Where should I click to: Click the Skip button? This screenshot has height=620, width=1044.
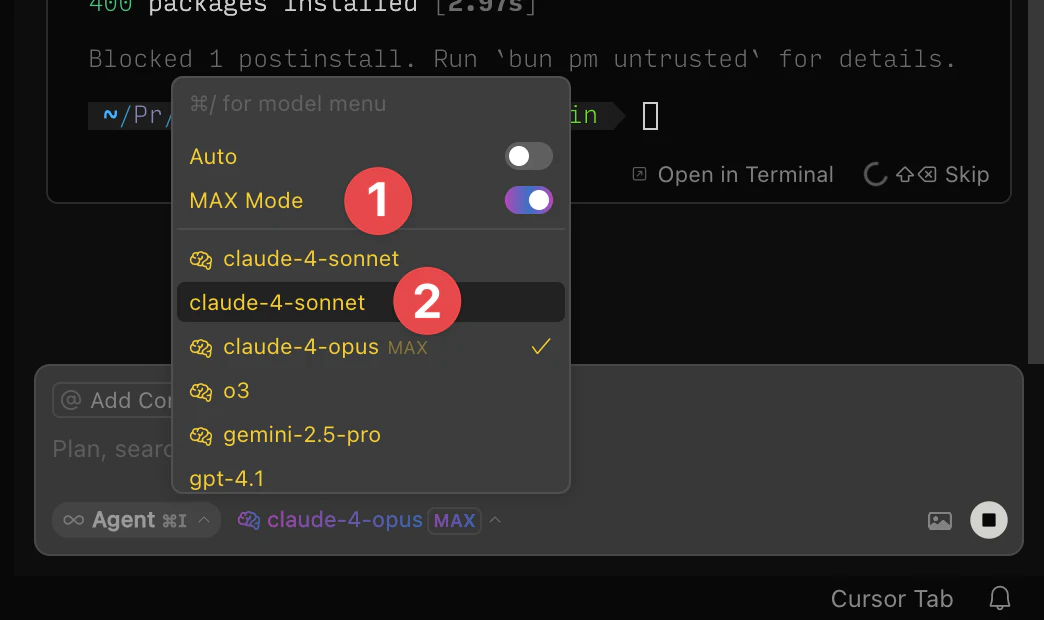point(967,174)
